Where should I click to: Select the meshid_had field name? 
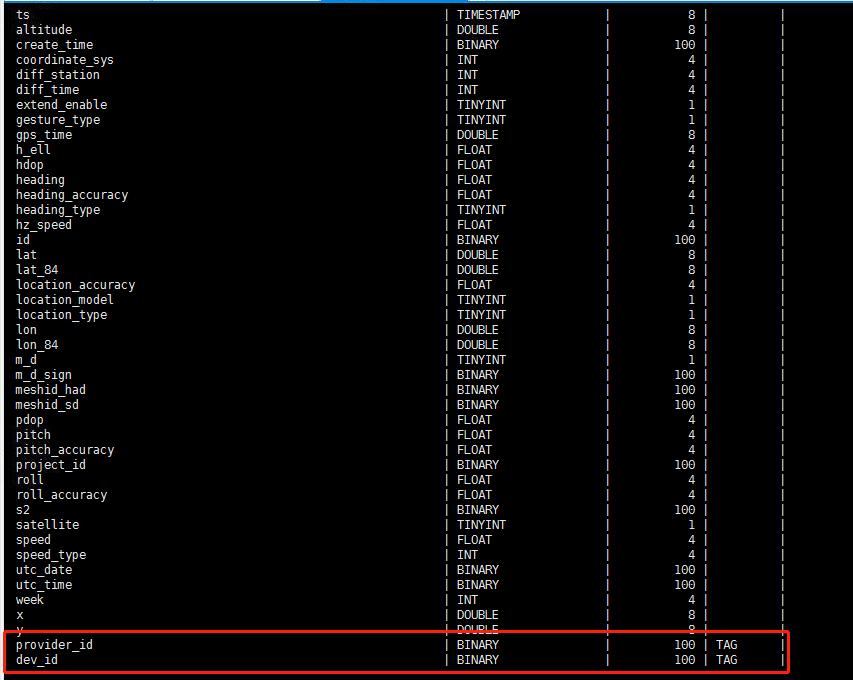[50, 389]
